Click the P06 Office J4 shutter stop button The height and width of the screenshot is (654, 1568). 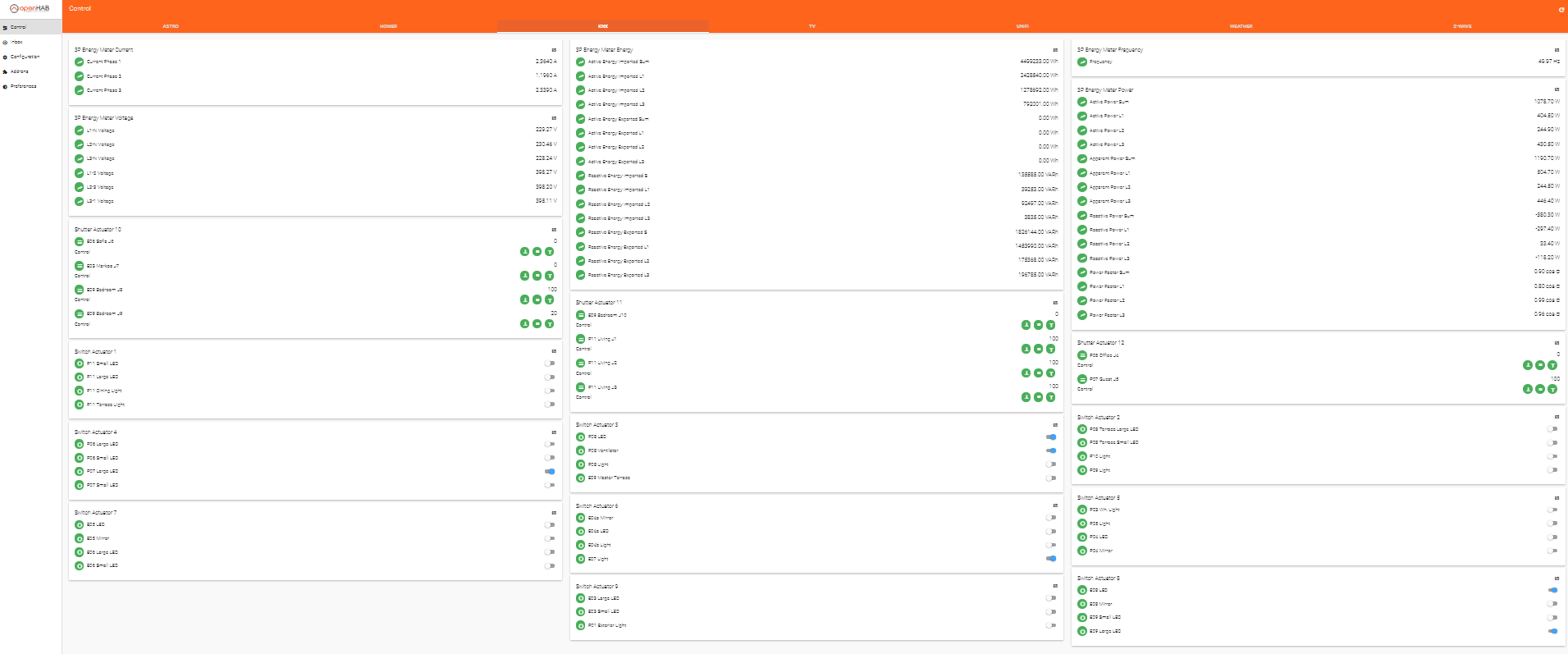[x=1540, y=365]
